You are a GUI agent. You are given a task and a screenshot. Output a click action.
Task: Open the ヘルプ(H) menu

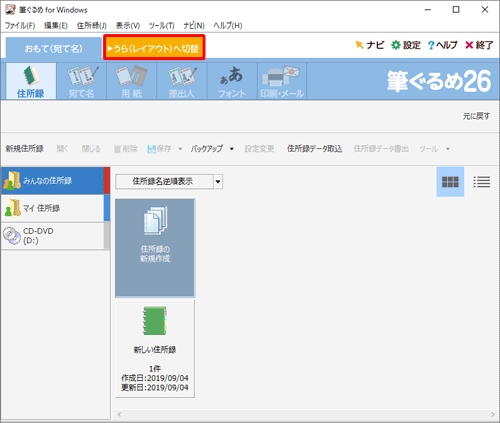pyautogui.click(x=228, y=26)
